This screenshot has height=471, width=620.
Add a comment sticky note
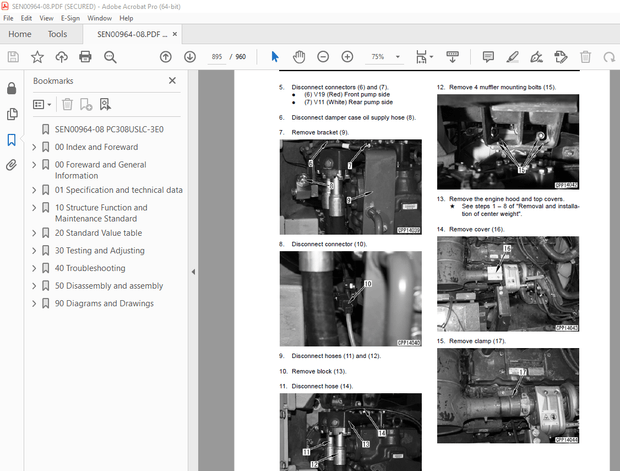coord(488,57)
